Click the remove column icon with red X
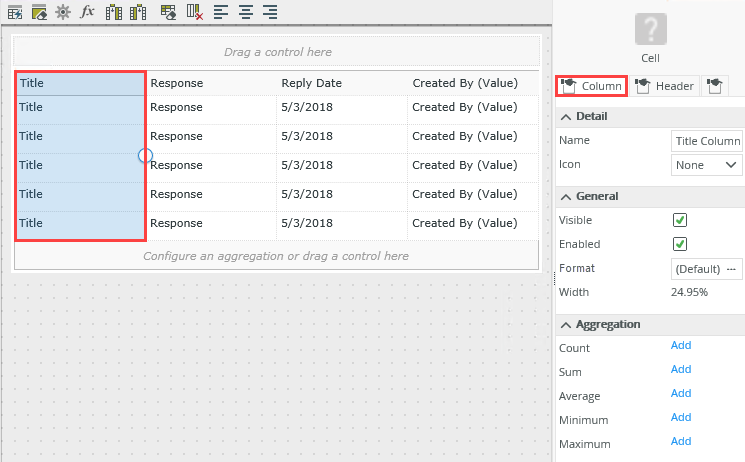Viewport: 745px width, 462px height. click(195, 12)
